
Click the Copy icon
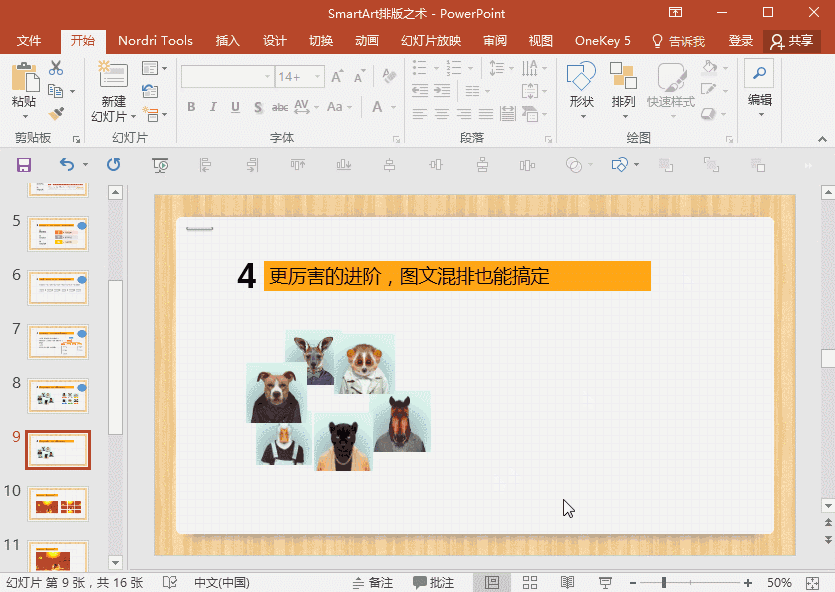tap(55, 91)
